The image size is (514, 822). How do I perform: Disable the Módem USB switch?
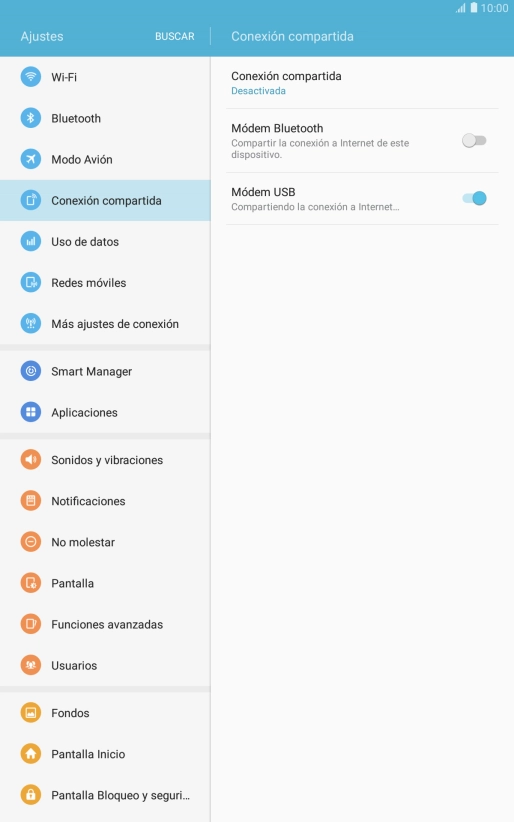point(474,198)
